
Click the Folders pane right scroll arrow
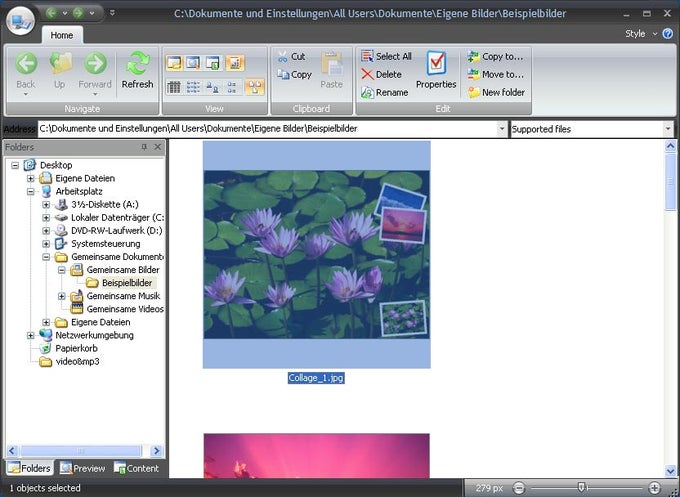click(157, 451)
